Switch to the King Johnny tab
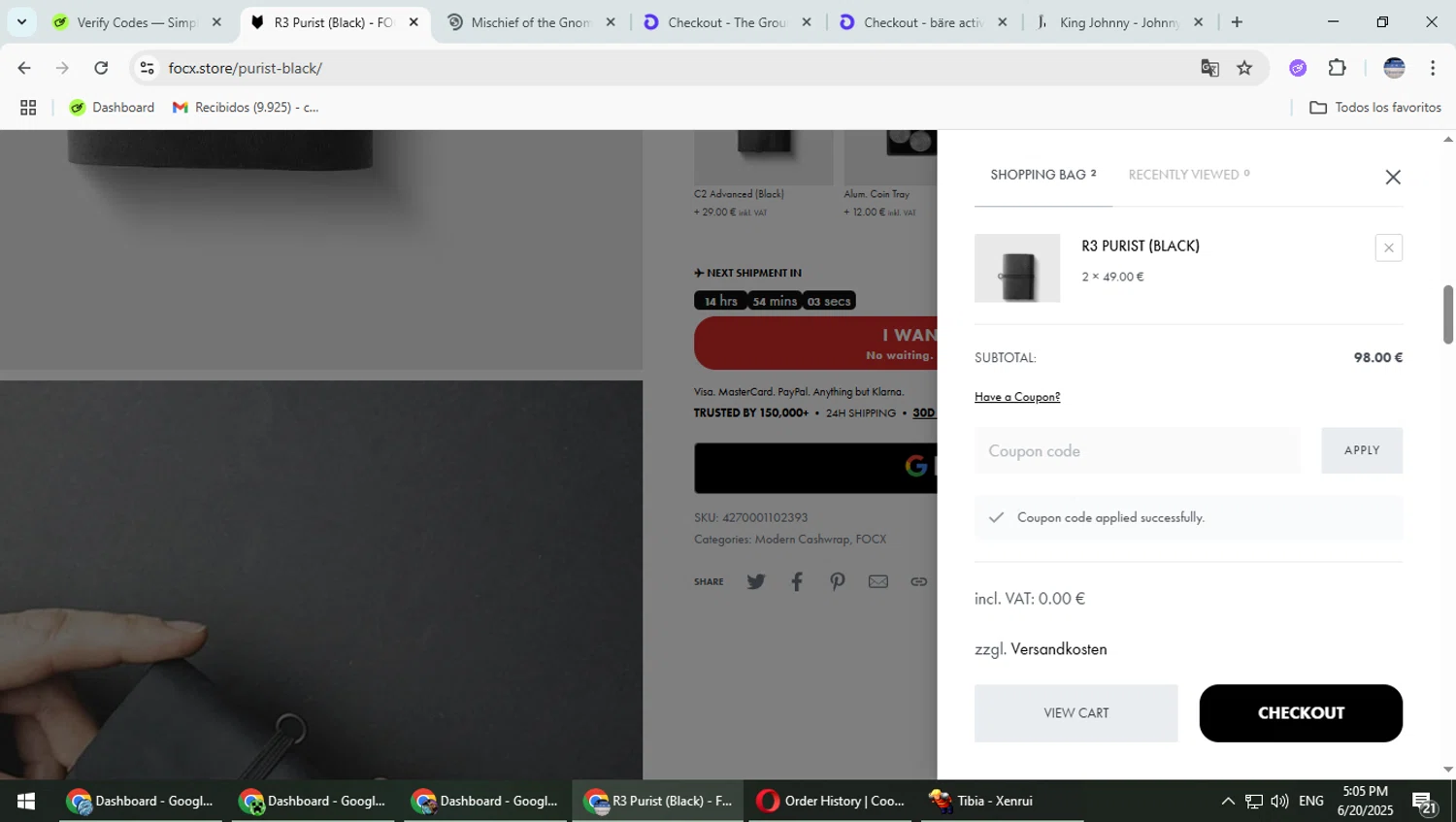1456x822 pixels. pyautogui.click(x=1118, y=22)
